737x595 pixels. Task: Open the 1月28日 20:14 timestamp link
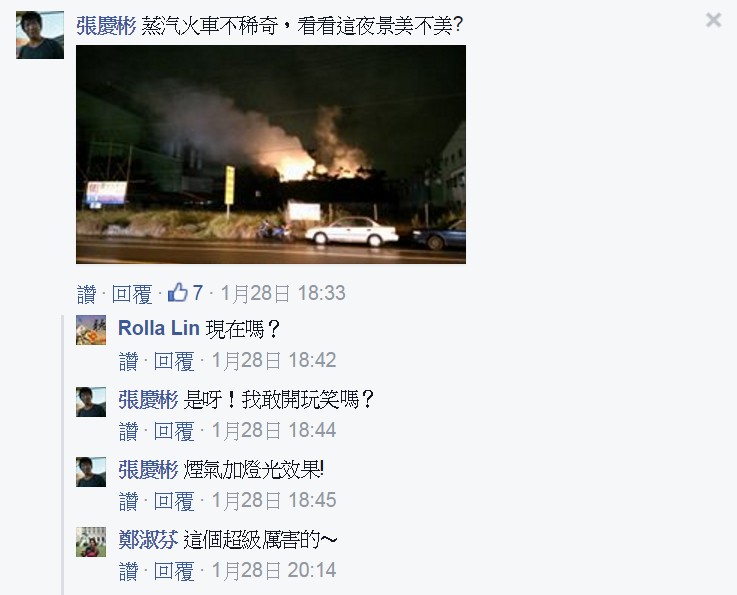pyautogui.click(x=274, y=571)
